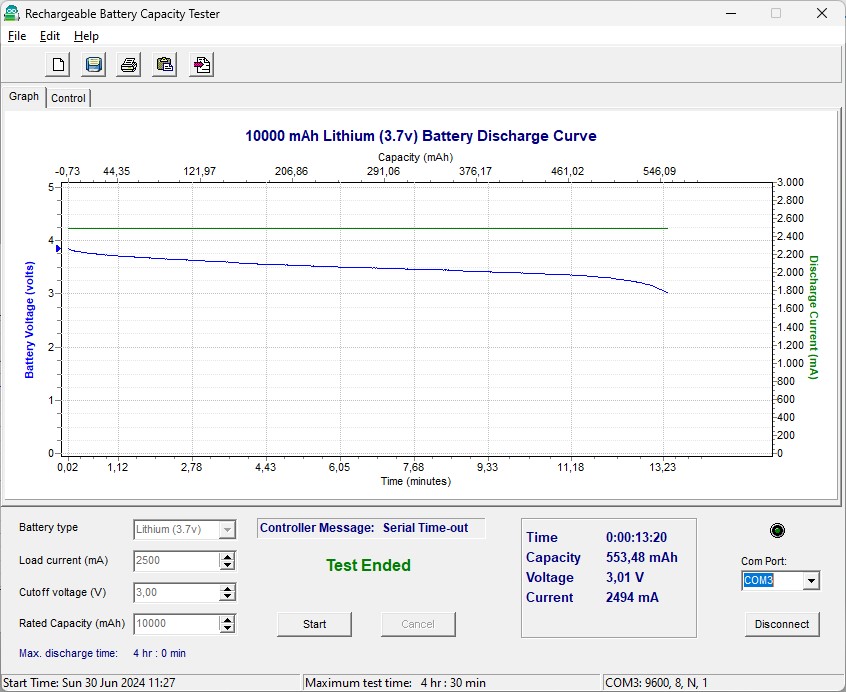Click the Disconnect button
The height and width of the screenshot is (692, 846).
(x=782, y=624)
